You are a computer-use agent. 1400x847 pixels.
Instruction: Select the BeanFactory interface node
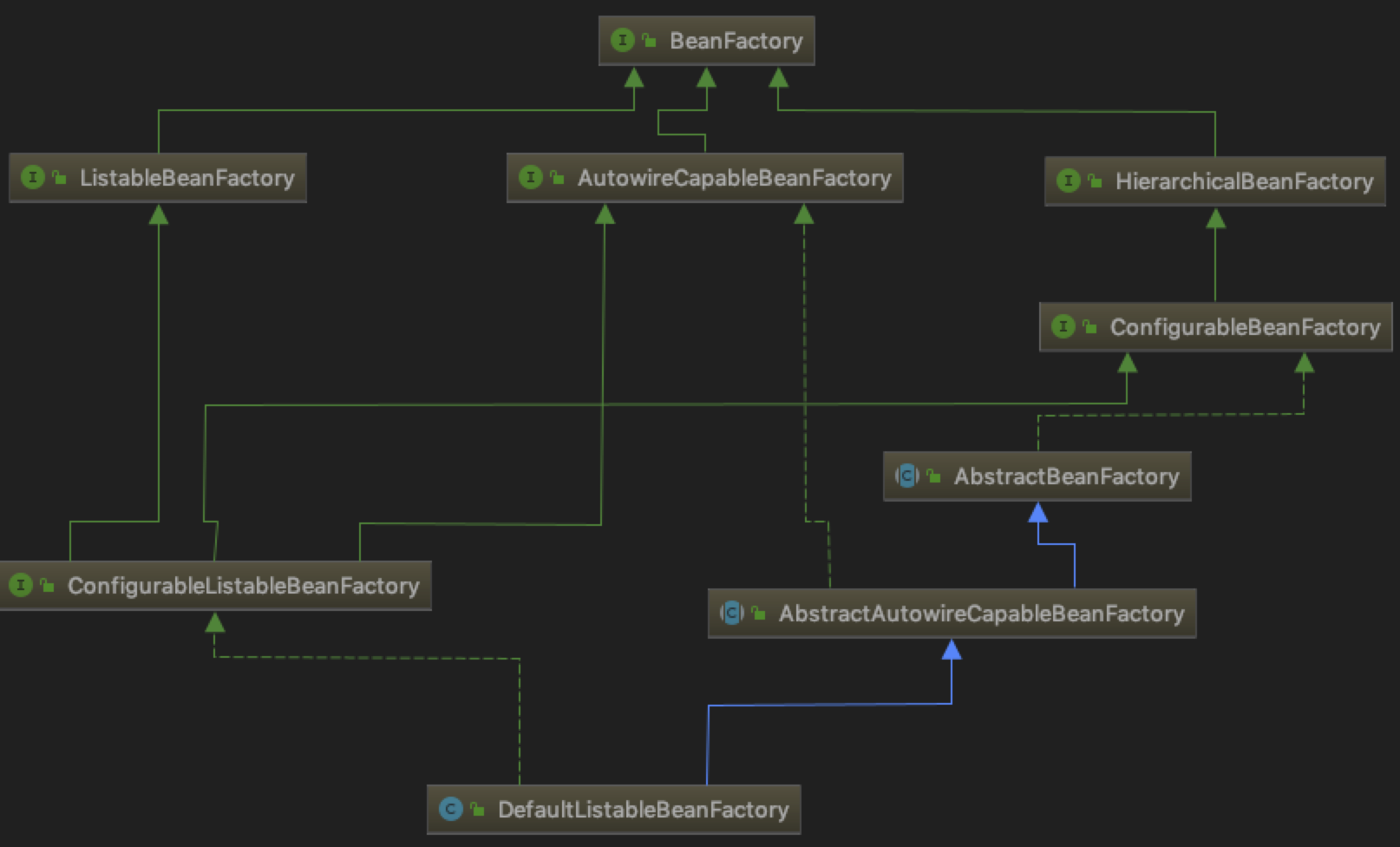706,41
